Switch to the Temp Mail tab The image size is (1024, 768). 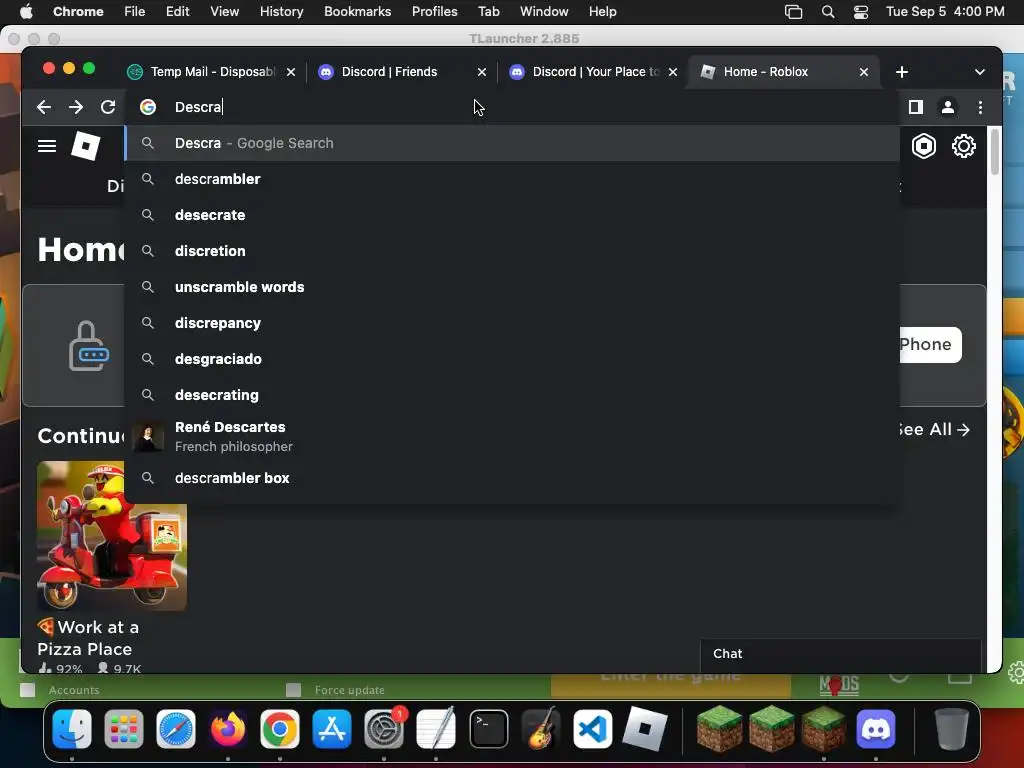[212, 72]
